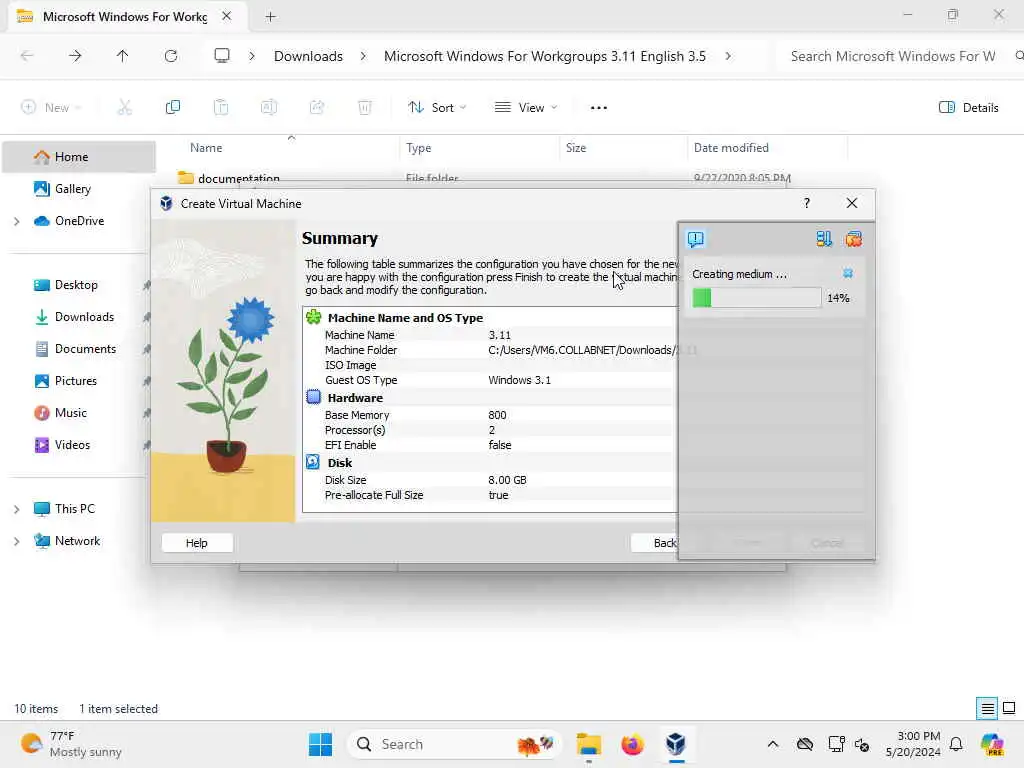Click the Explorer search field

click(x=901, y=56)
